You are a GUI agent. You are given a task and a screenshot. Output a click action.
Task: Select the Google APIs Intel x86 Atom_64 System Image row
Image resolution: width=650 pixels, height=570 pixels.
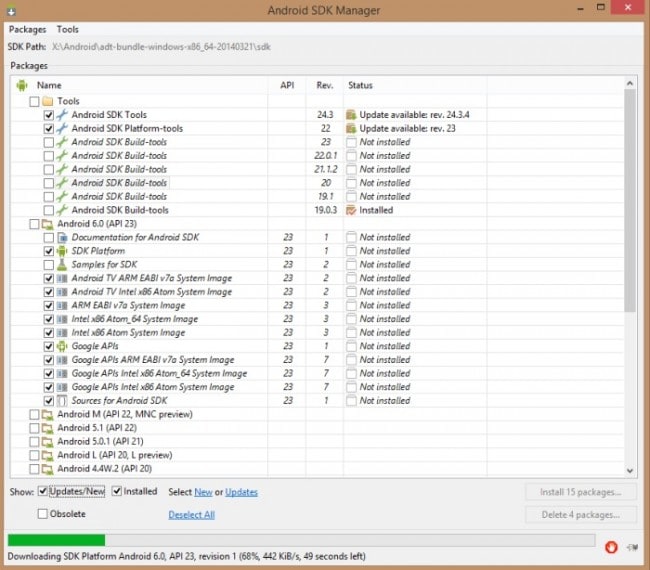point(317,374)
